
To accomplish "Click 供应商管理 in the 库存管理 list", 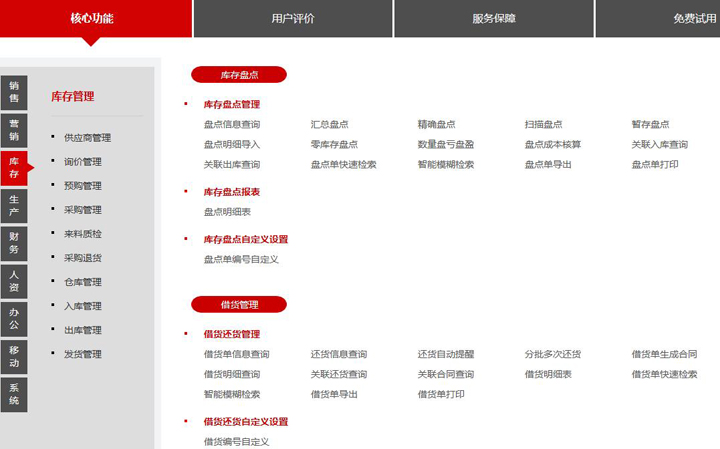I will click(87, 138).
